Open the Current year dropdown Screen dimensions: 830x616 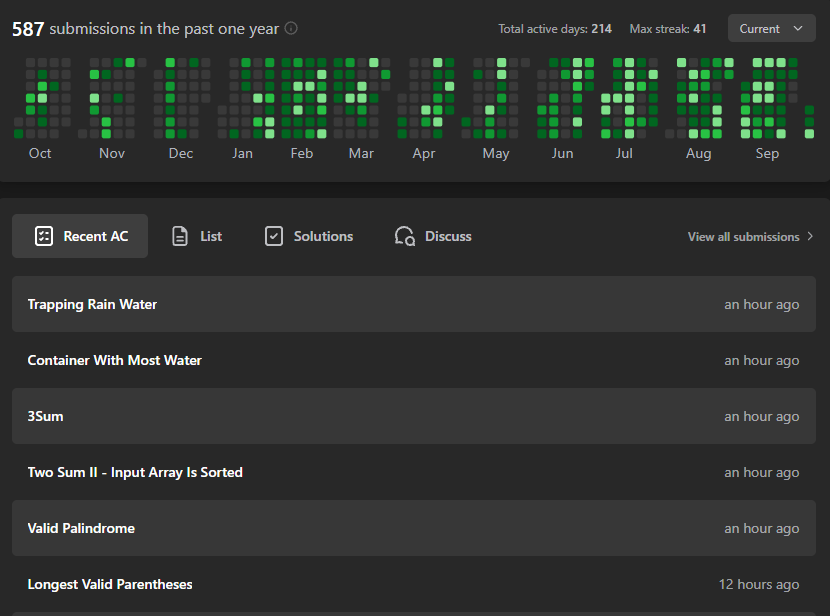771,29
